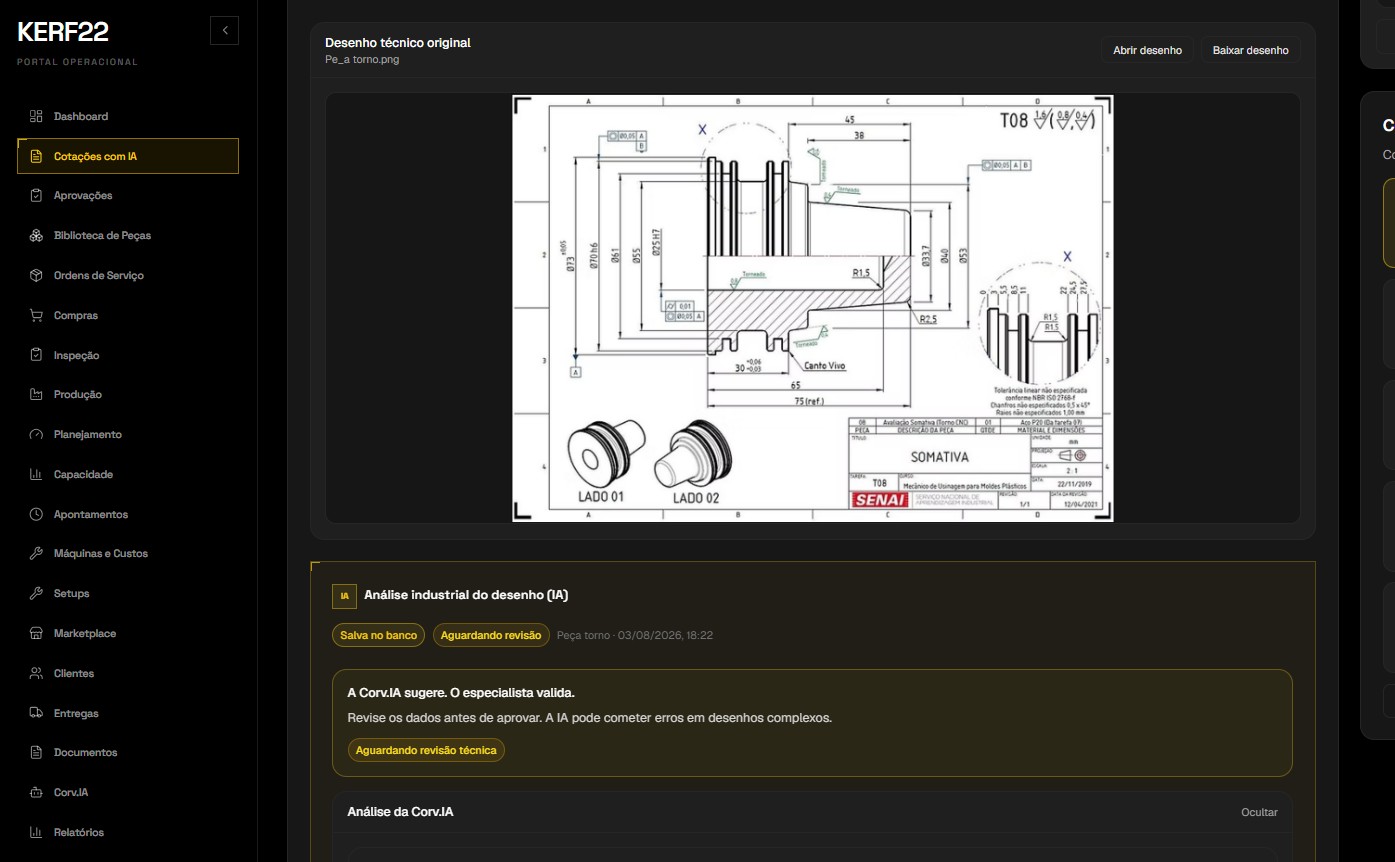Click the Baixar desenho button
1395x862 pixels.
pyautogui.click(x=1250, y=50)
